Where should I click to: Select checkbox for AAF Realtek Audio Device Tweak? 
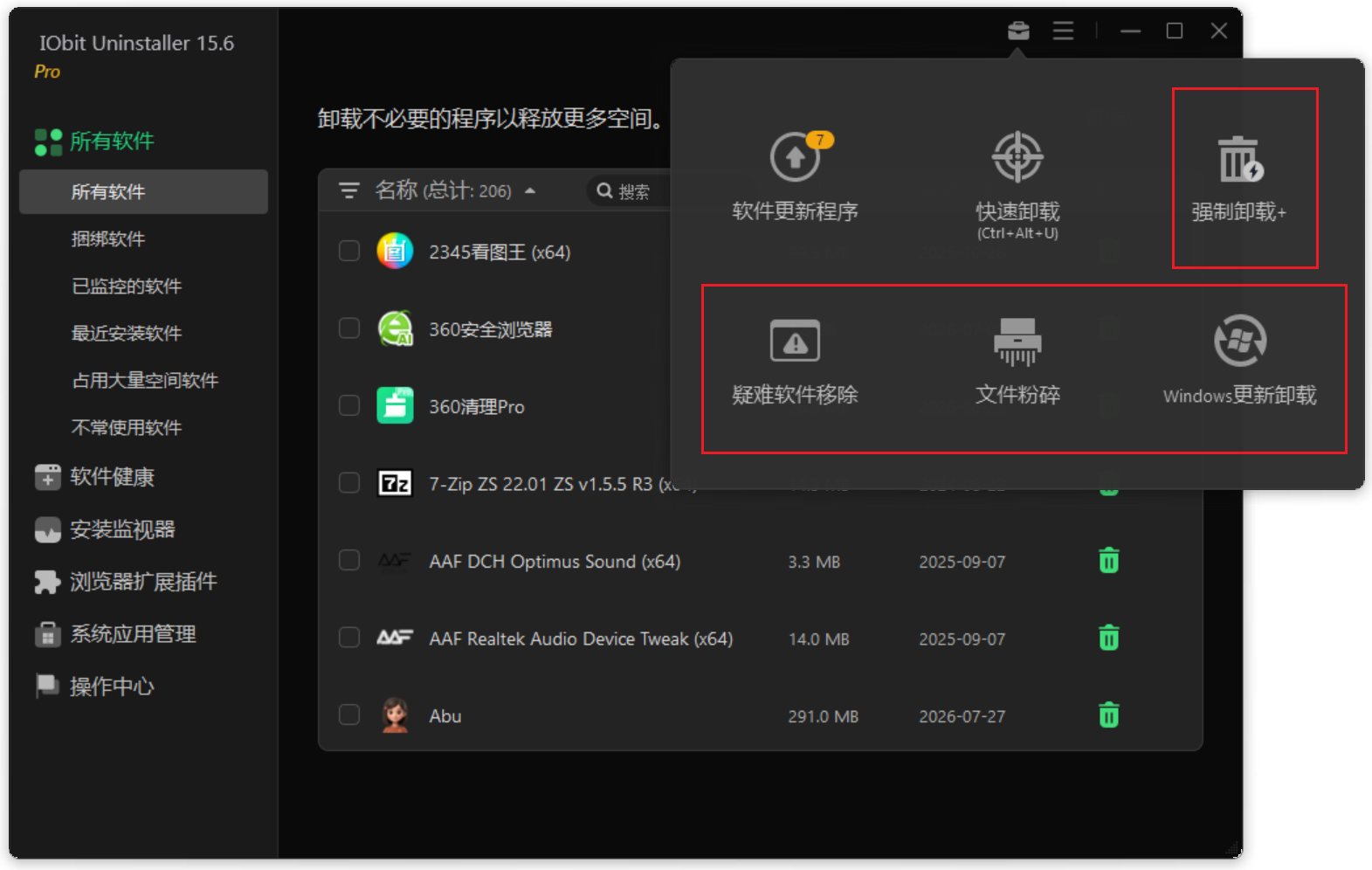(x=349, y=639)
